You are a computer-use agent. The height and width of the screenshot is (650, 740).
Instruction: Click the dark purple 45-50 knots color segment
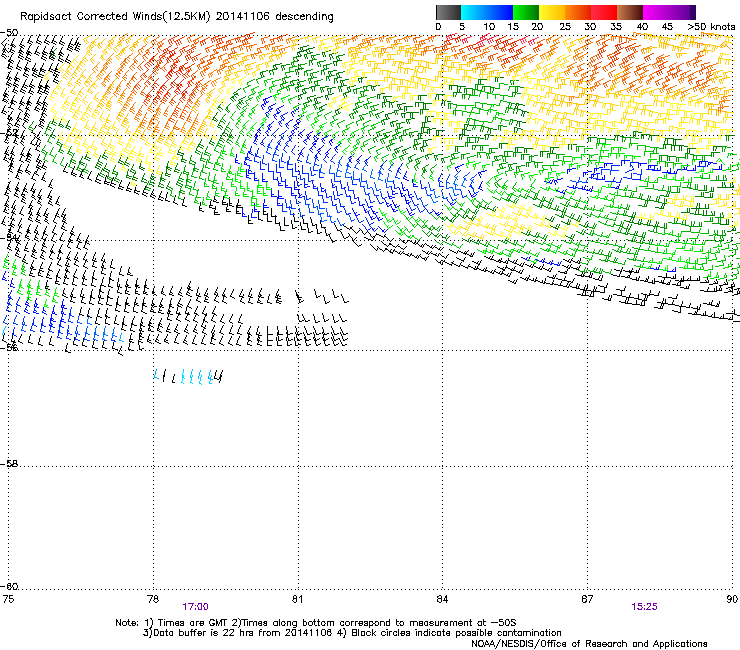pyautogui.click(x=682, y=12)
